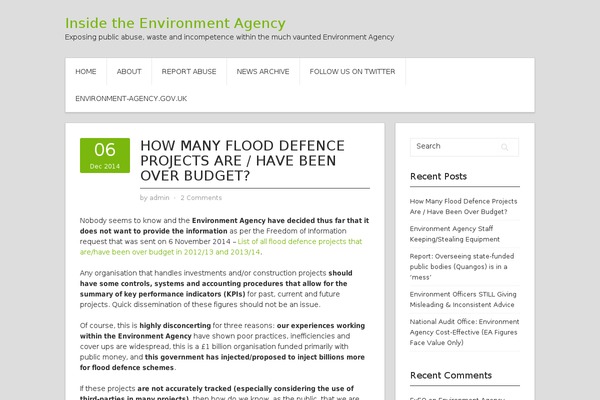Open recent post Report: Overseeing state-funded public bodies
This screenshot has width=600, height=400.
462,266
